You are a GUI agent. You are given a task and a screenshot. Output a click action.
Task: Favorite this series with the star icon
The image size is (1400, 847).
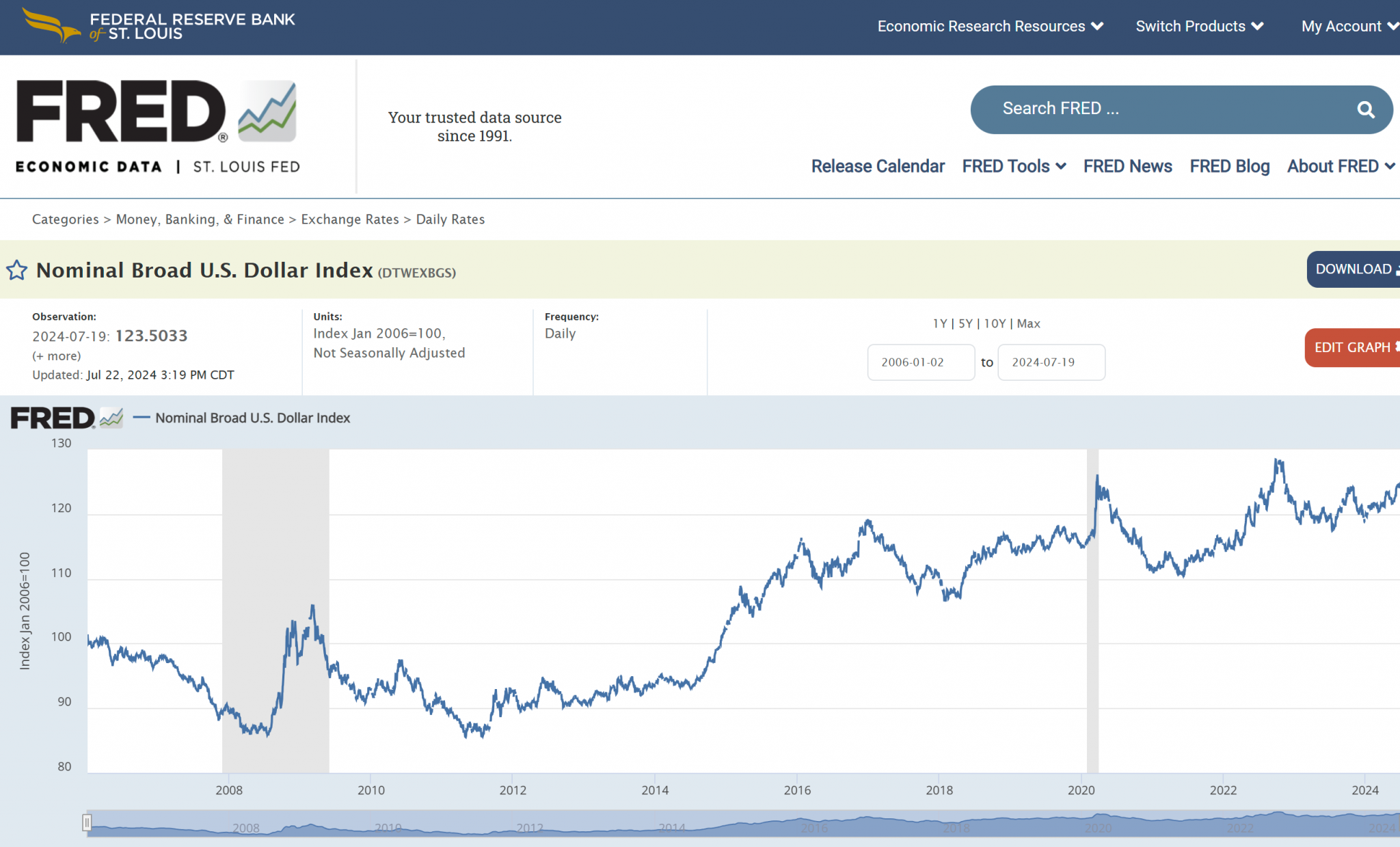[16, 271]
